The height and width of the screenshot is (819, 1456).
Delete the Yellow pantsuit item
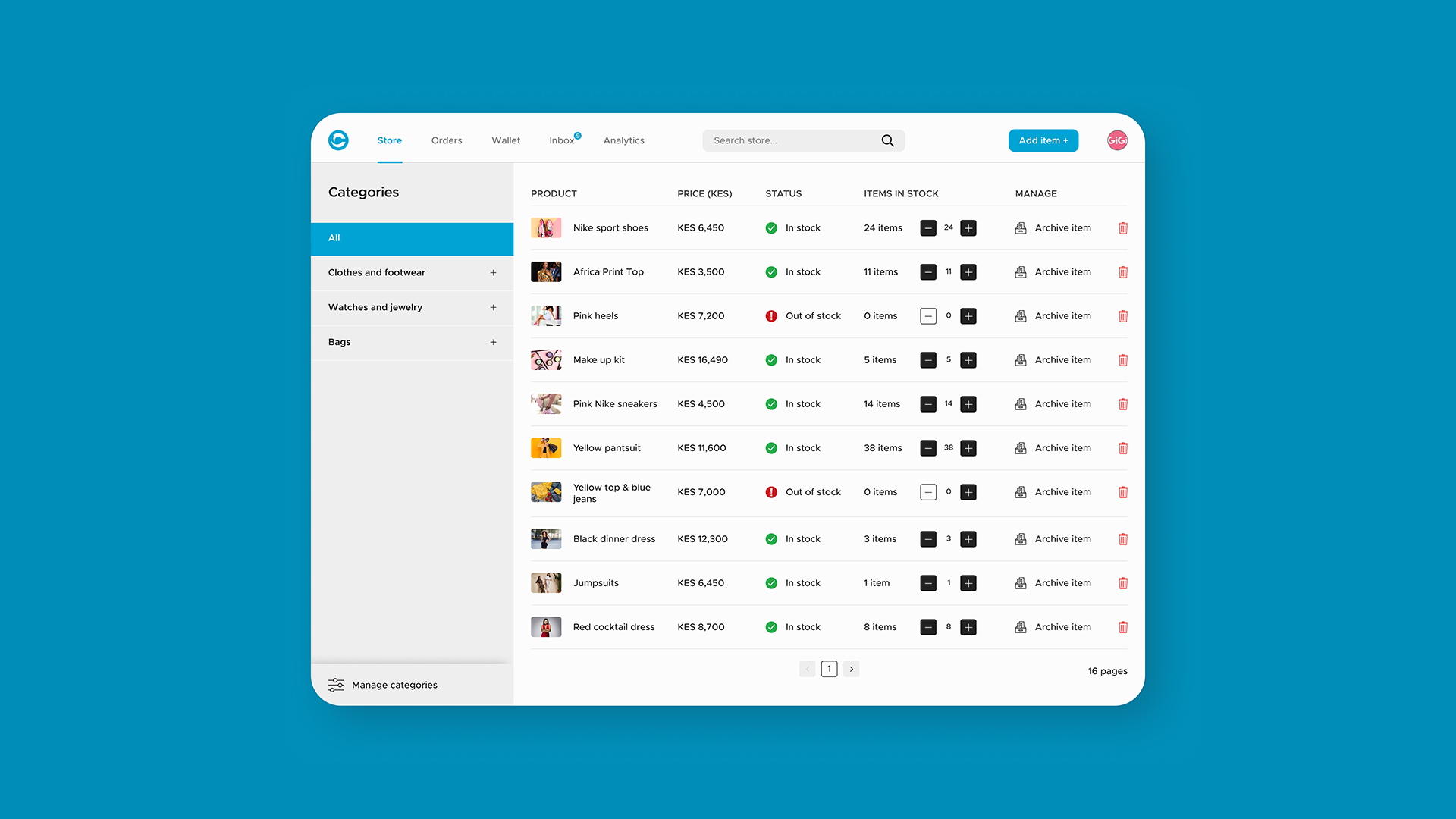[1123, 448]
